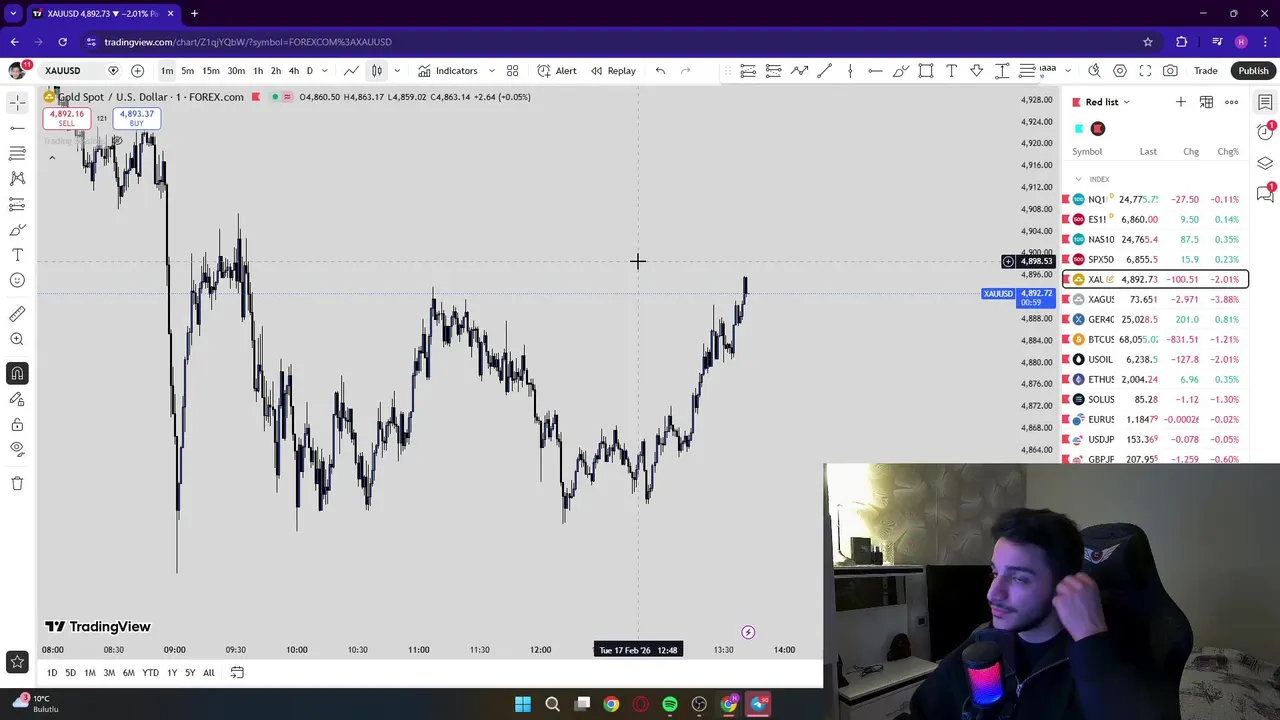Select vertical line tool in the floating toolbar
The height and width of the screenshot is (720, 1280).
tap(850, 71)
